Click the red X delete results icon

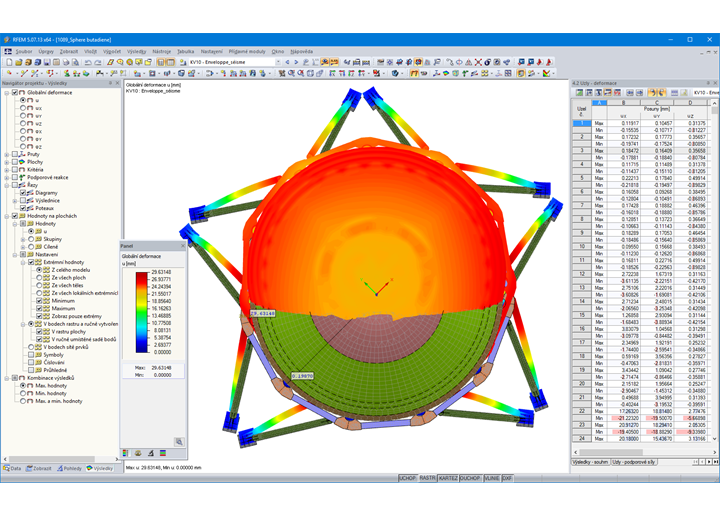pyautogui.click(x=478, y=62)
